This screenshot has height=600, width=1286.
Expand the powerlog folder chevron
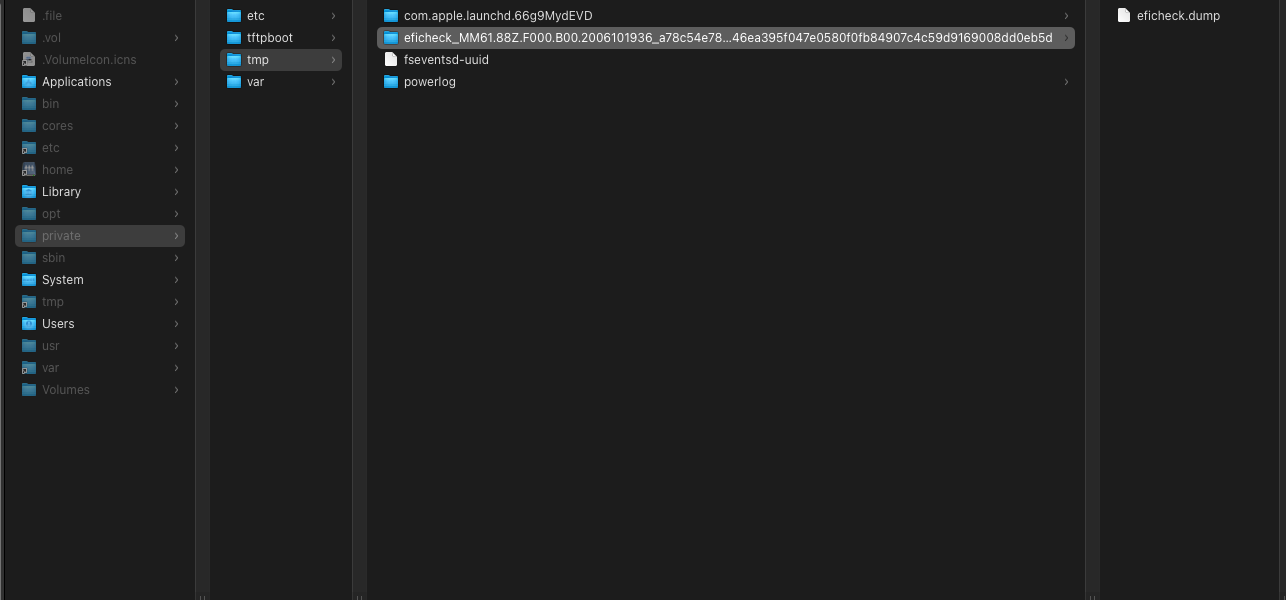pyautogui.click(x=1067, y=82)
